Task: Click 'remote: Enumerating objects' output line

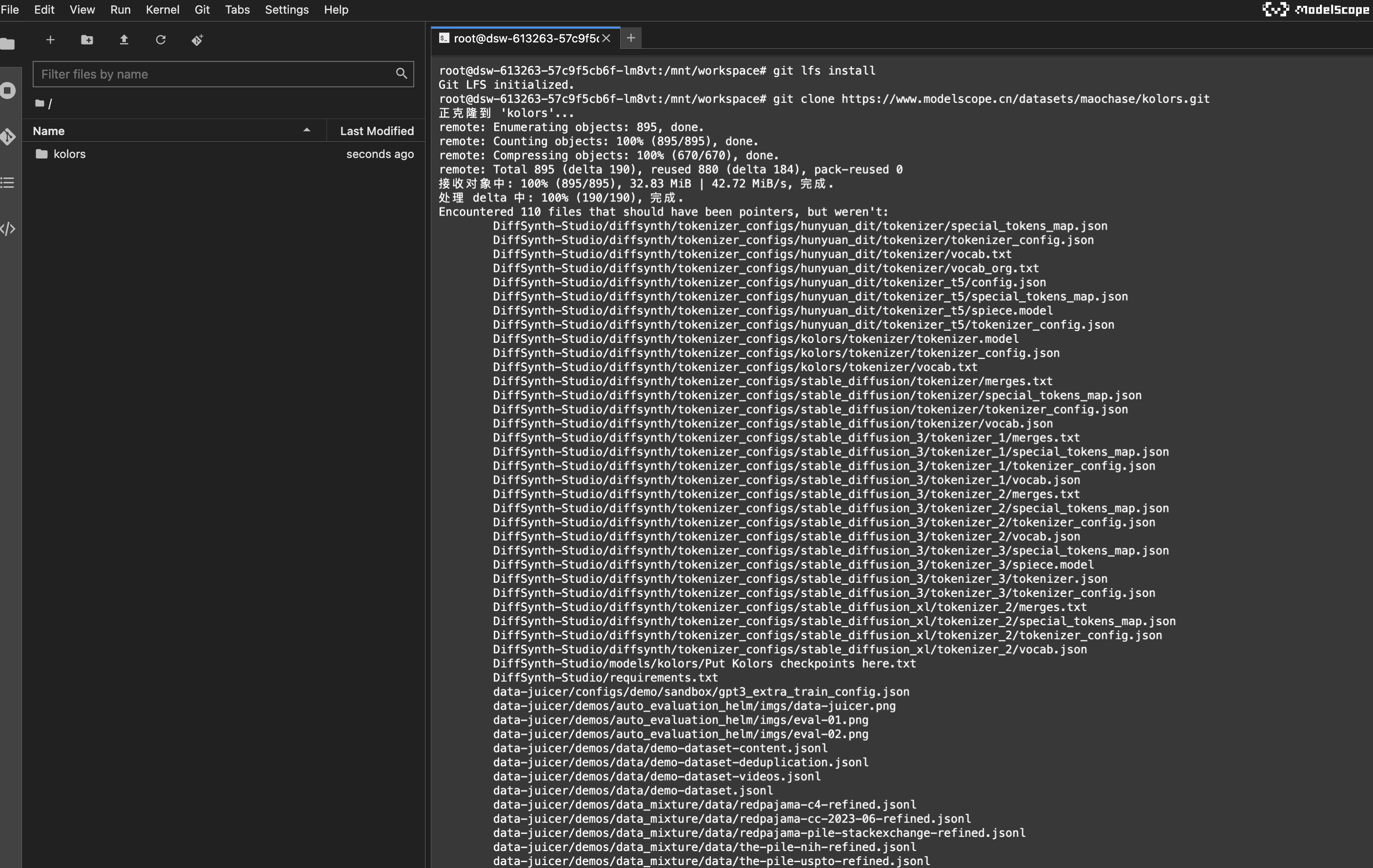Action: pos(571,127)
